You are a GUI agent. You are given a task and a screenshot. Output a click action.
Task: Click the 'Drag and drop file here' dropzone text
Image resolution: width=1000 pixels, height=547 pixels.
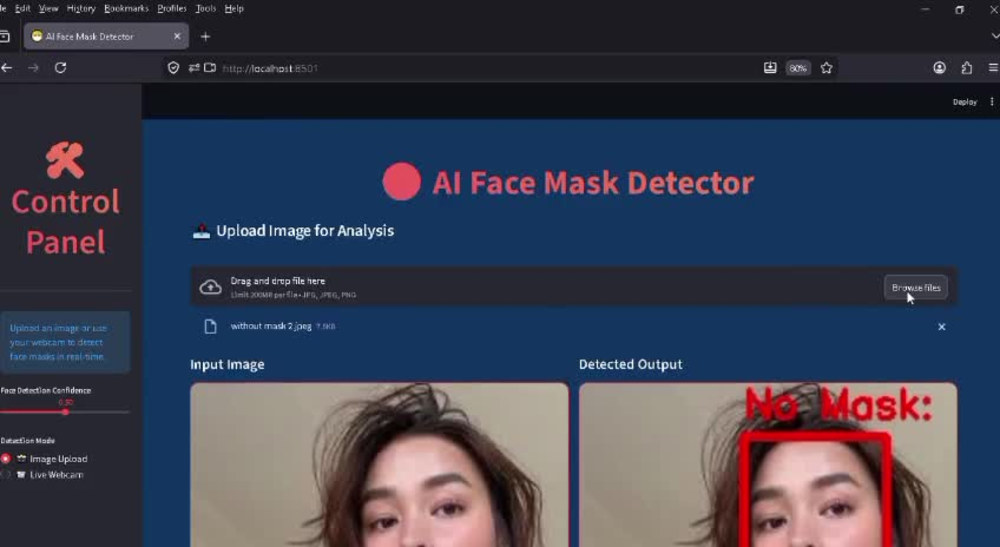(277, 281)
